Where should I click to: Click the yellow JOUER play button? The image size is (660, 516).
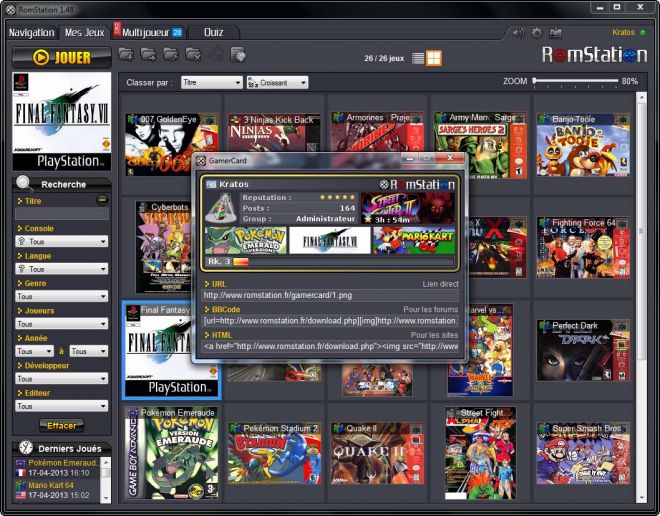(x=61, y=57)
